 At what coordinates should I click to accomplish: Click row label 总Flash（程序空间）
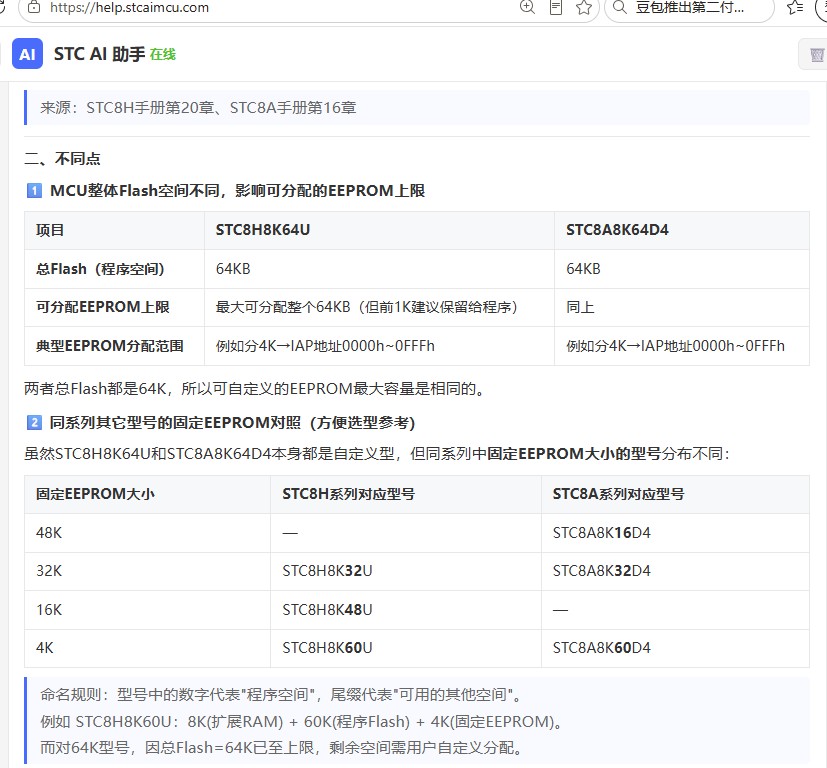click(x=100, y=269)
